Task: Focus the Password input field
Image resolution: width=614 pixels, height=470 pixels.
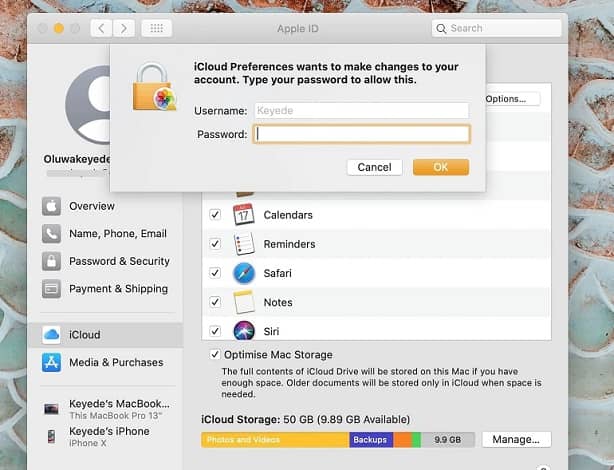Action: coord(361,134)
